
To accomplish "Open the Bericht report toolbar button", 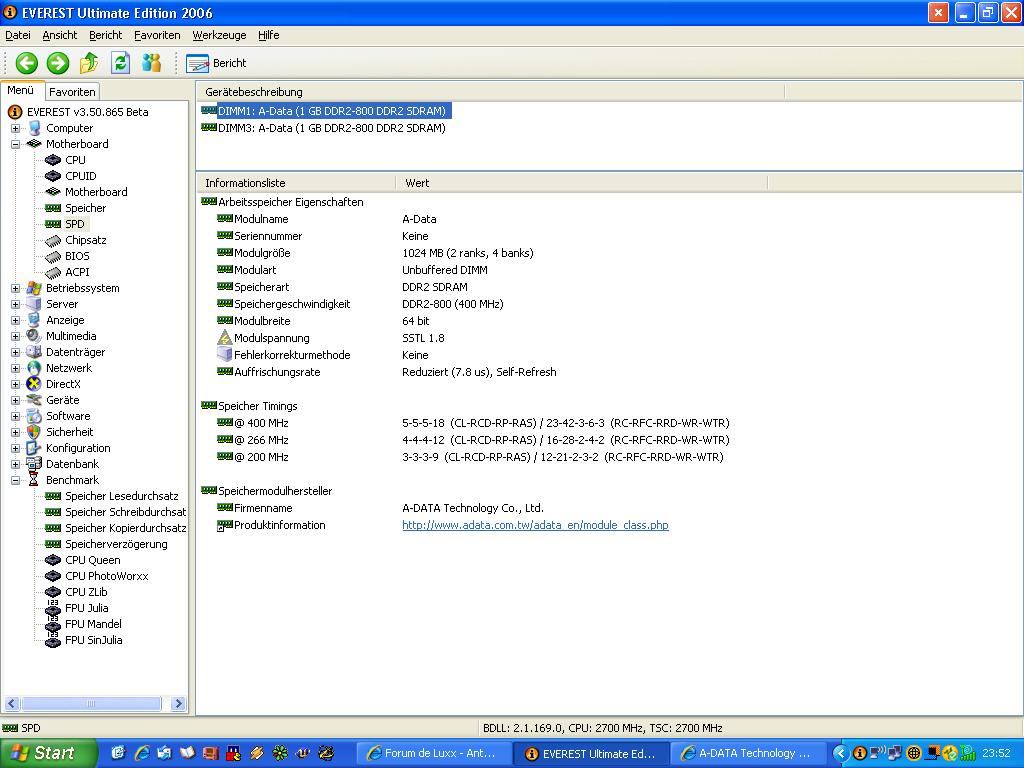I will pyautogui.click(x=216, y=63).
